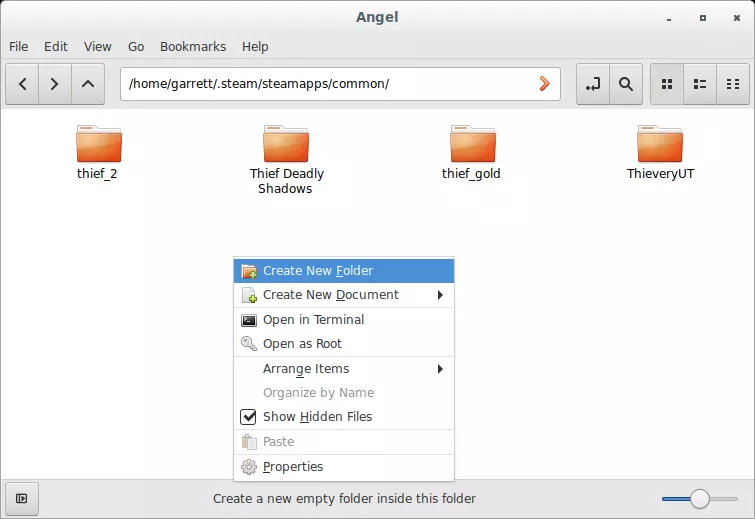The height and width of the screenshot is (519, 755).
Task: Go forward with the right arrow button
Action: (x=55, y=84)
